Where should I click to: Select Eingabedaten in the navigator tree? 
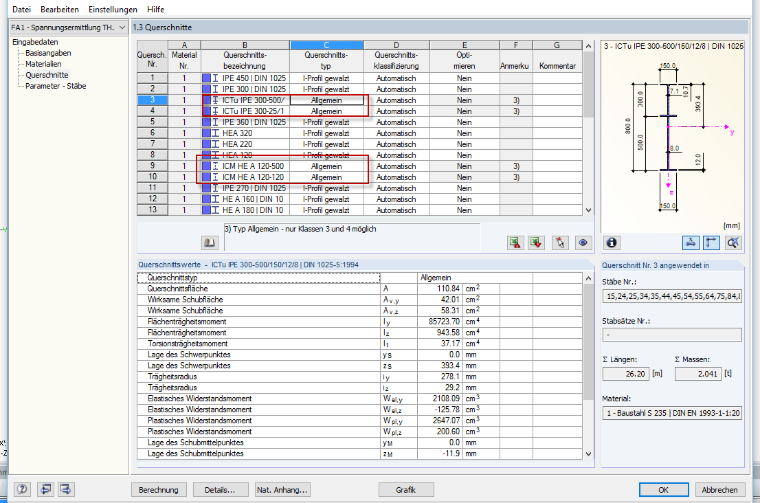tap(35, 42)
